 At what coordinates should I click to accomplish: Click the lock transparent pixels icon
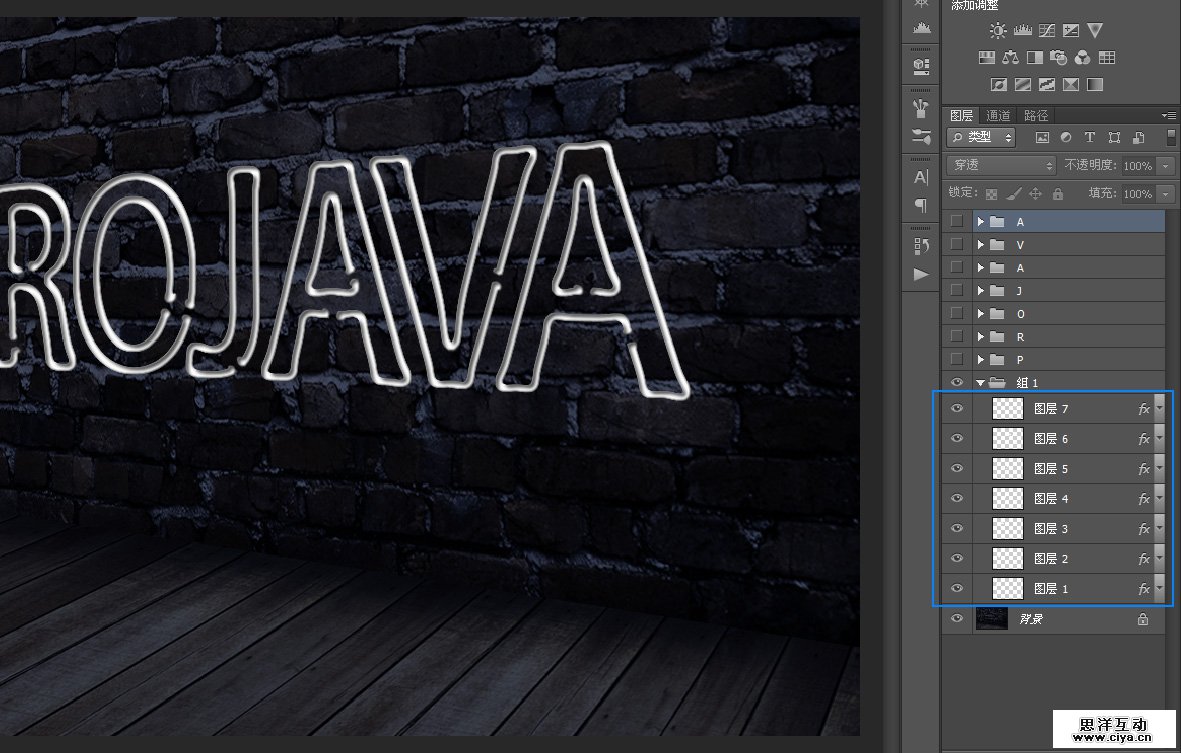(x=991, y=193)
